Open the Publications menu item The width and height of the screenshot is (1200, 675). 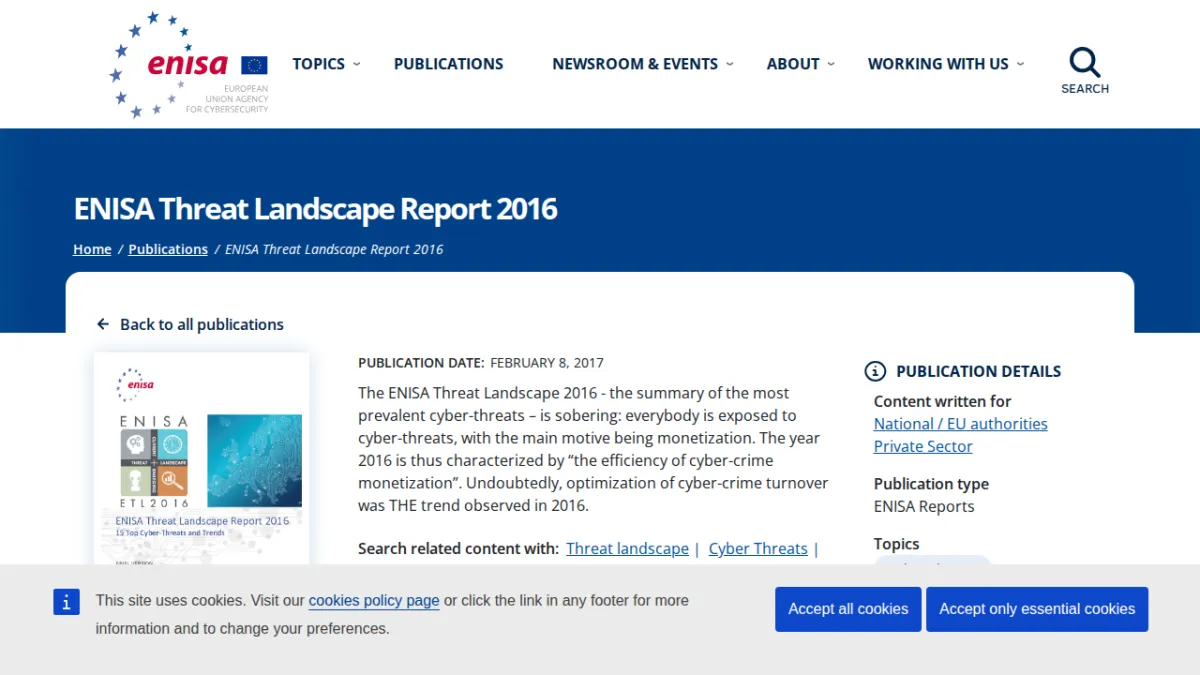point(449,64)
